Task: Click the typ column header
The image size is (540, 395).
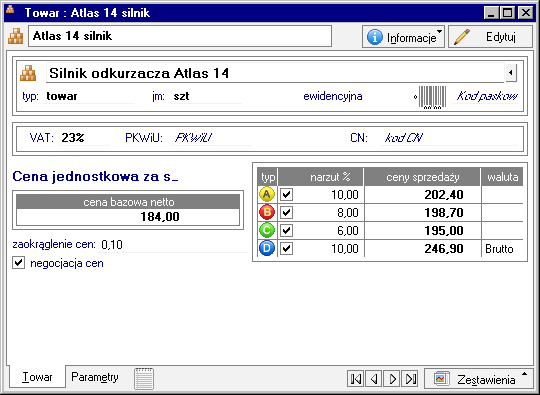Action: (268, 177)
